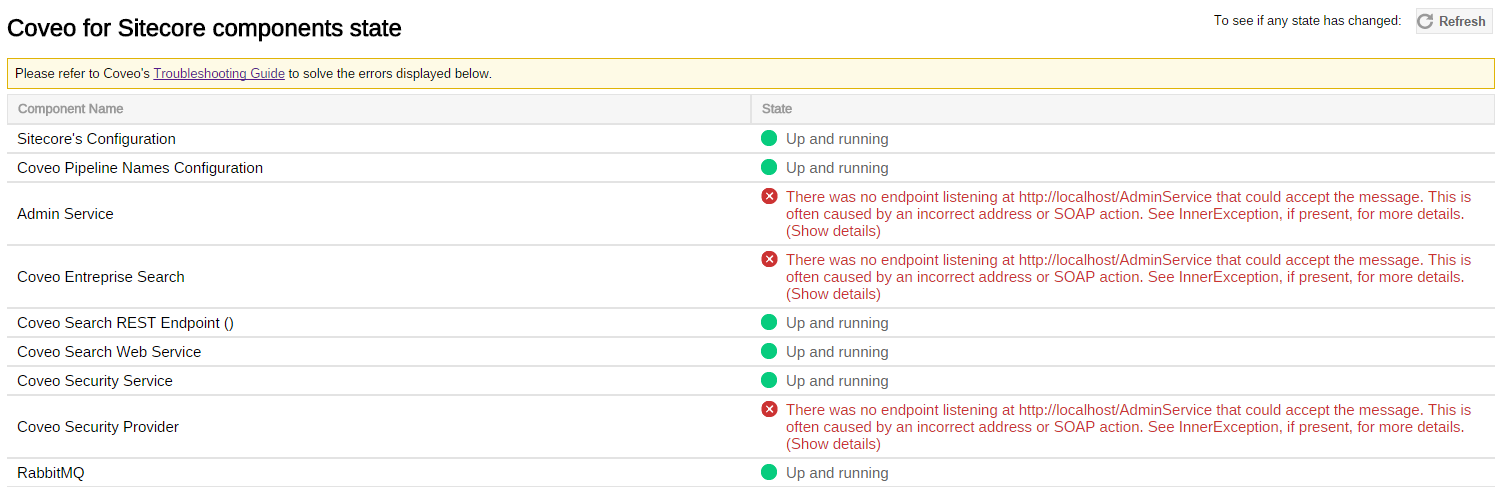Select the Coveo Security Provider component name

click(98, 427)
